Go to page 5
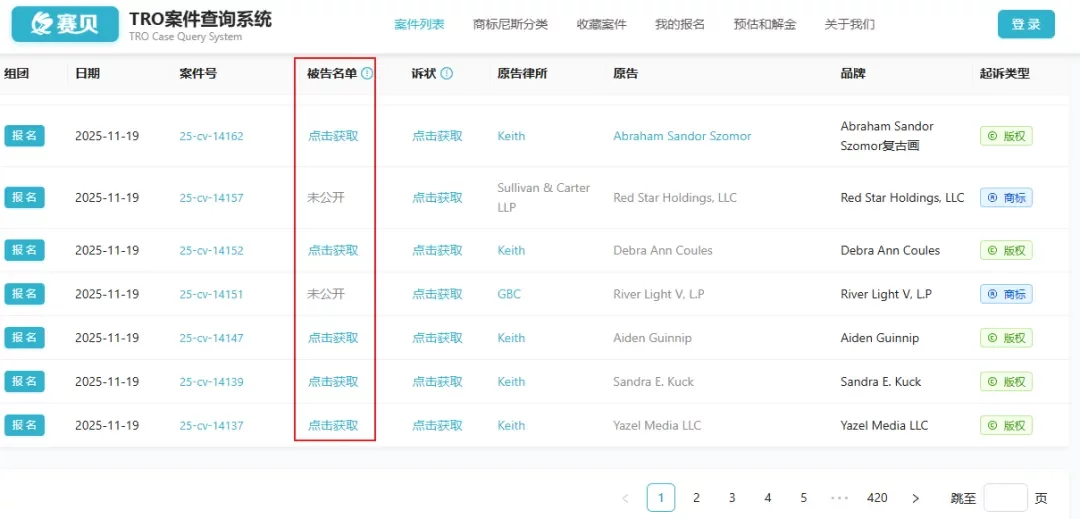Image resolution: width=1080 pixels, height=519 pixels. (804, 498)
